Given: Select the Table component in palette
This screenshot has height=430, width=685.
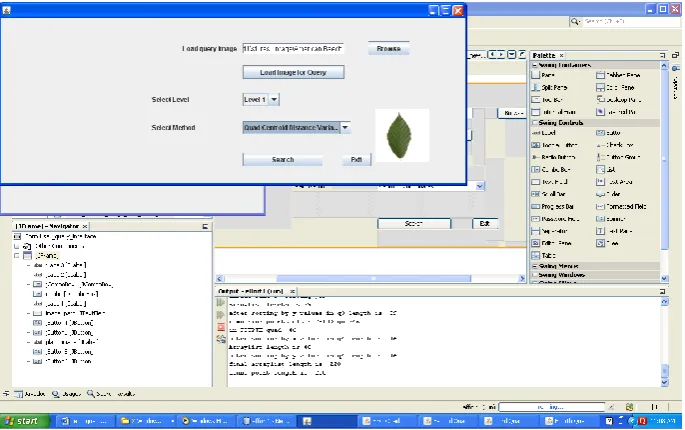Looking at the screenshot, I should tap(543, 255).
